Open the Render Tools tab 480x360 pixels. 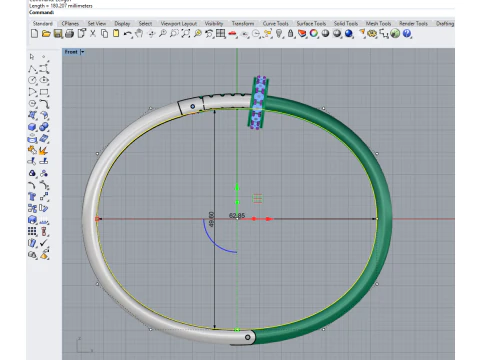[x=413, y=24]
